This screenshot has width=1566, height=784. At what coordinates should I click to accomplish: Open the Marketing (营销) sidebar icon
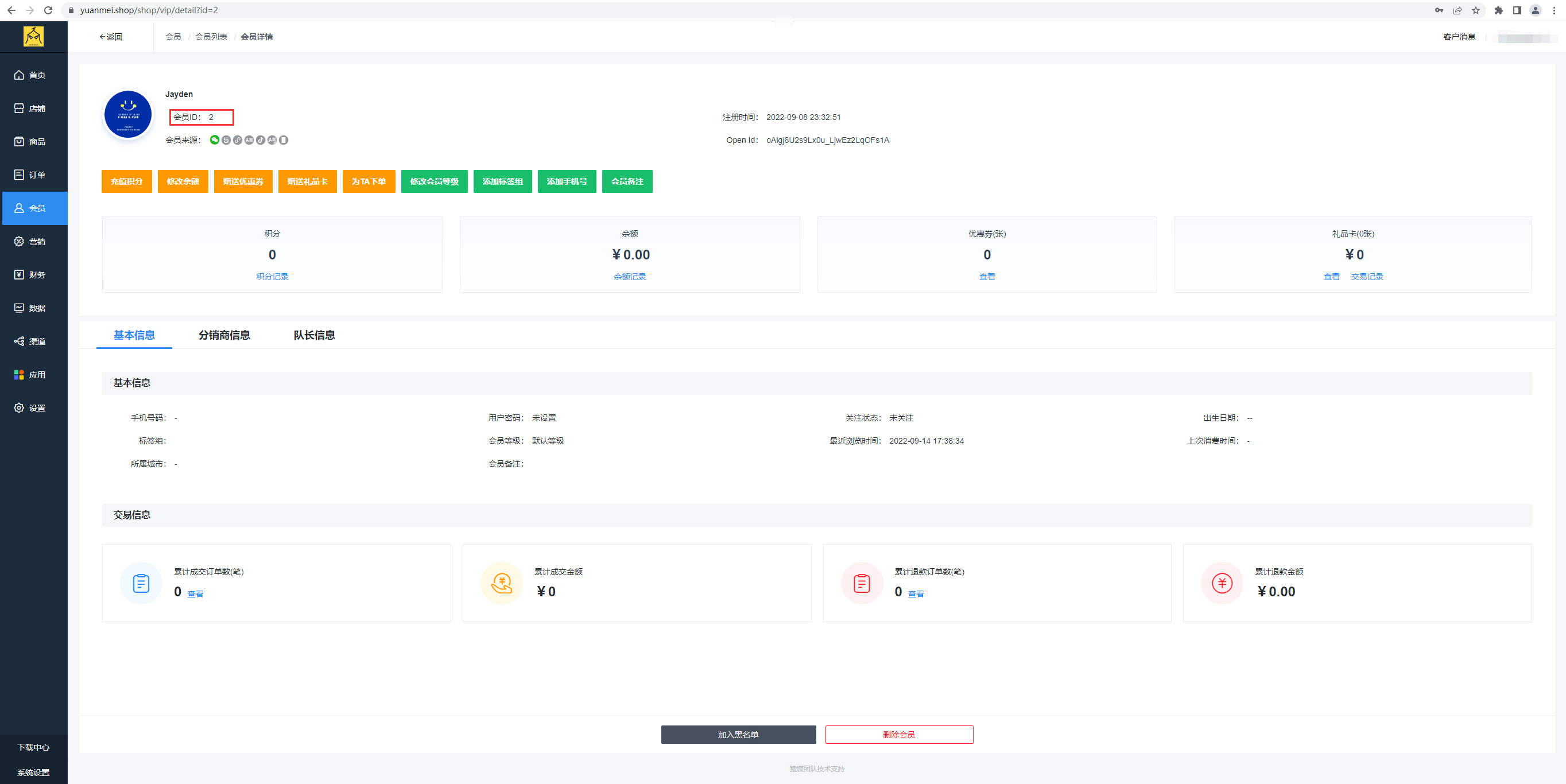19,241
